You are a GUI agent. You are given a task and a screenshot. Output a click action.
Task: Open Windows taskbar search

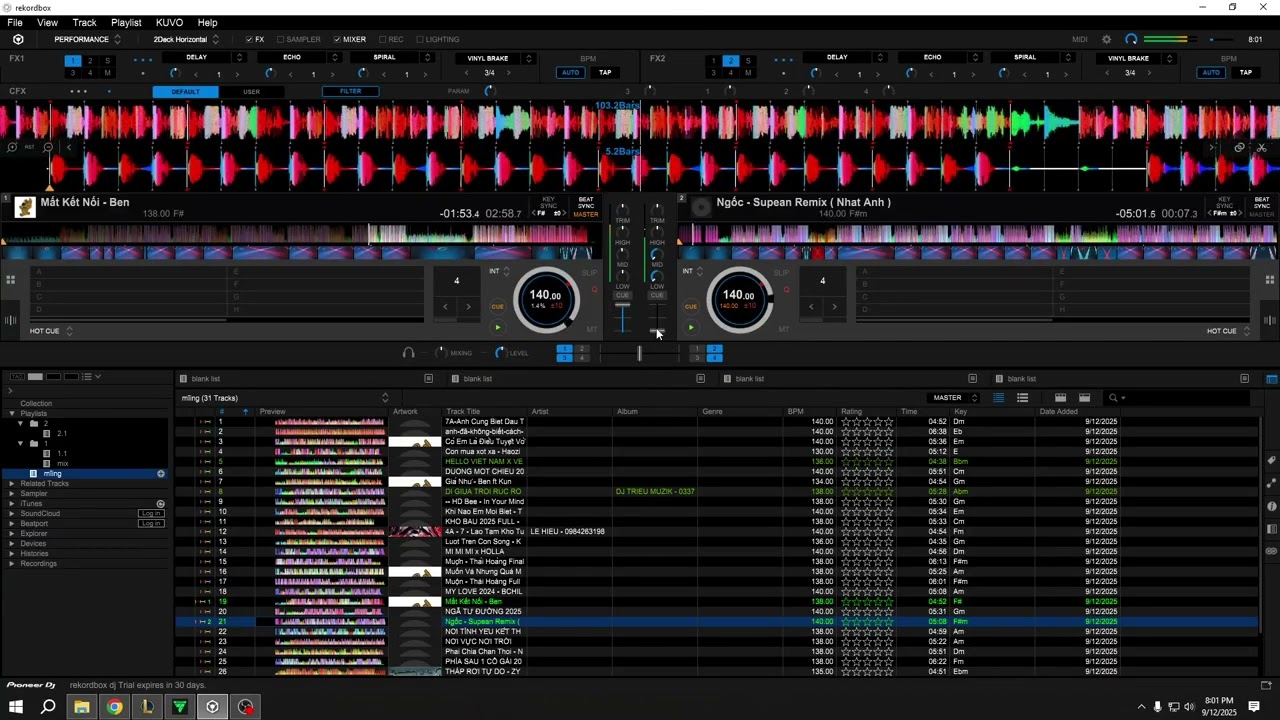[x=48, y=707]
